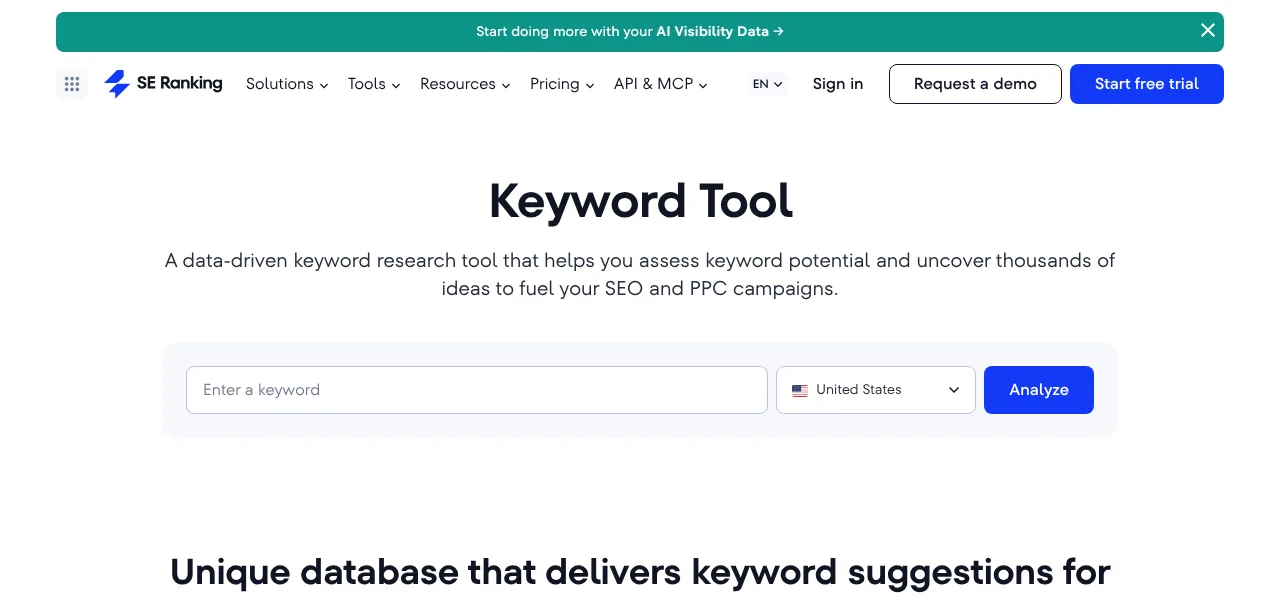This screenshot has width=1280, height=600.
Task: Click the Keyword Tool heading
Action: pos(640,201)
